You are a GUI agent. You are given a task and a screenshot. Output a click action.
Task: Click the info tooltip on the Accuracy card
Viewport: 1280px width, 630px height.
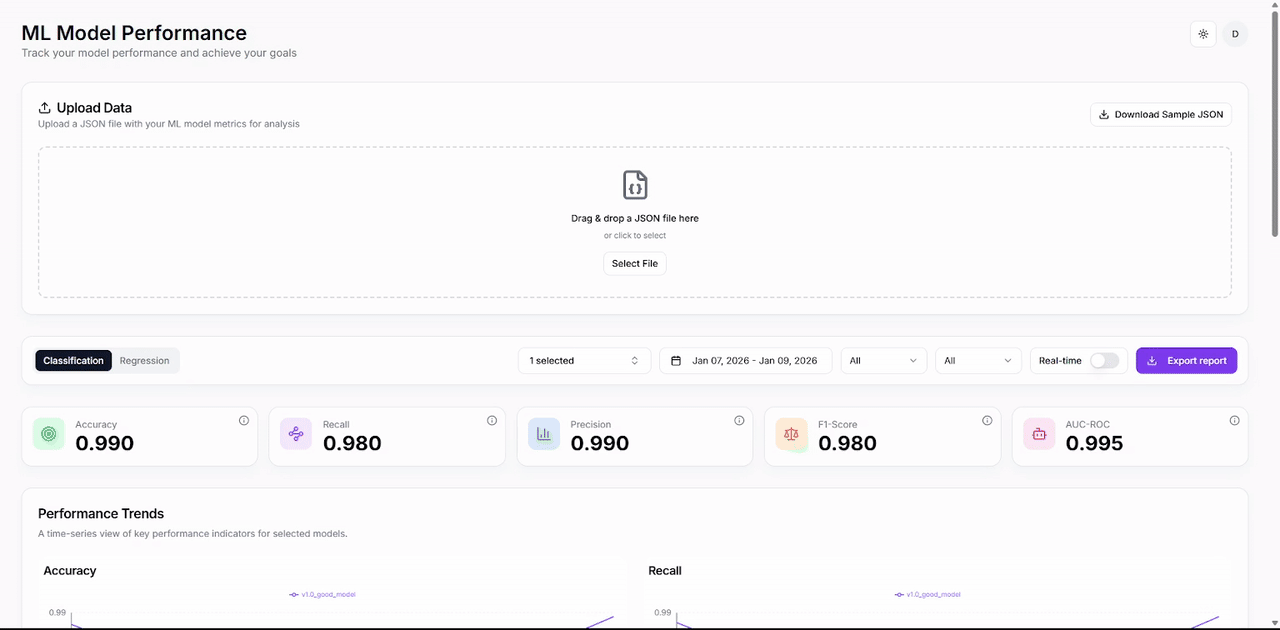click(243, 421)
